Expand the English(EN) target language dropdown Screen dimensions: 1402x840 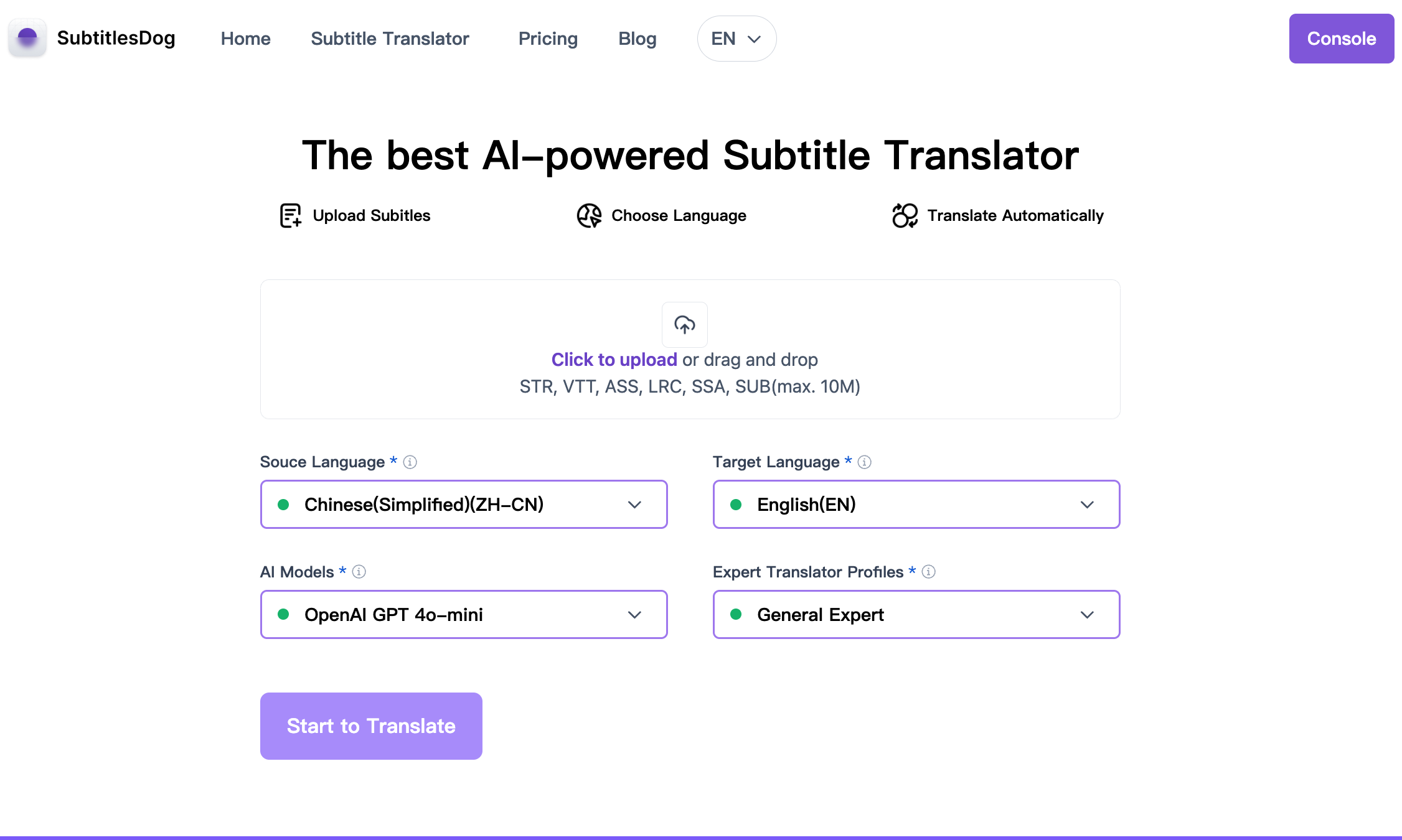point(916,505)
